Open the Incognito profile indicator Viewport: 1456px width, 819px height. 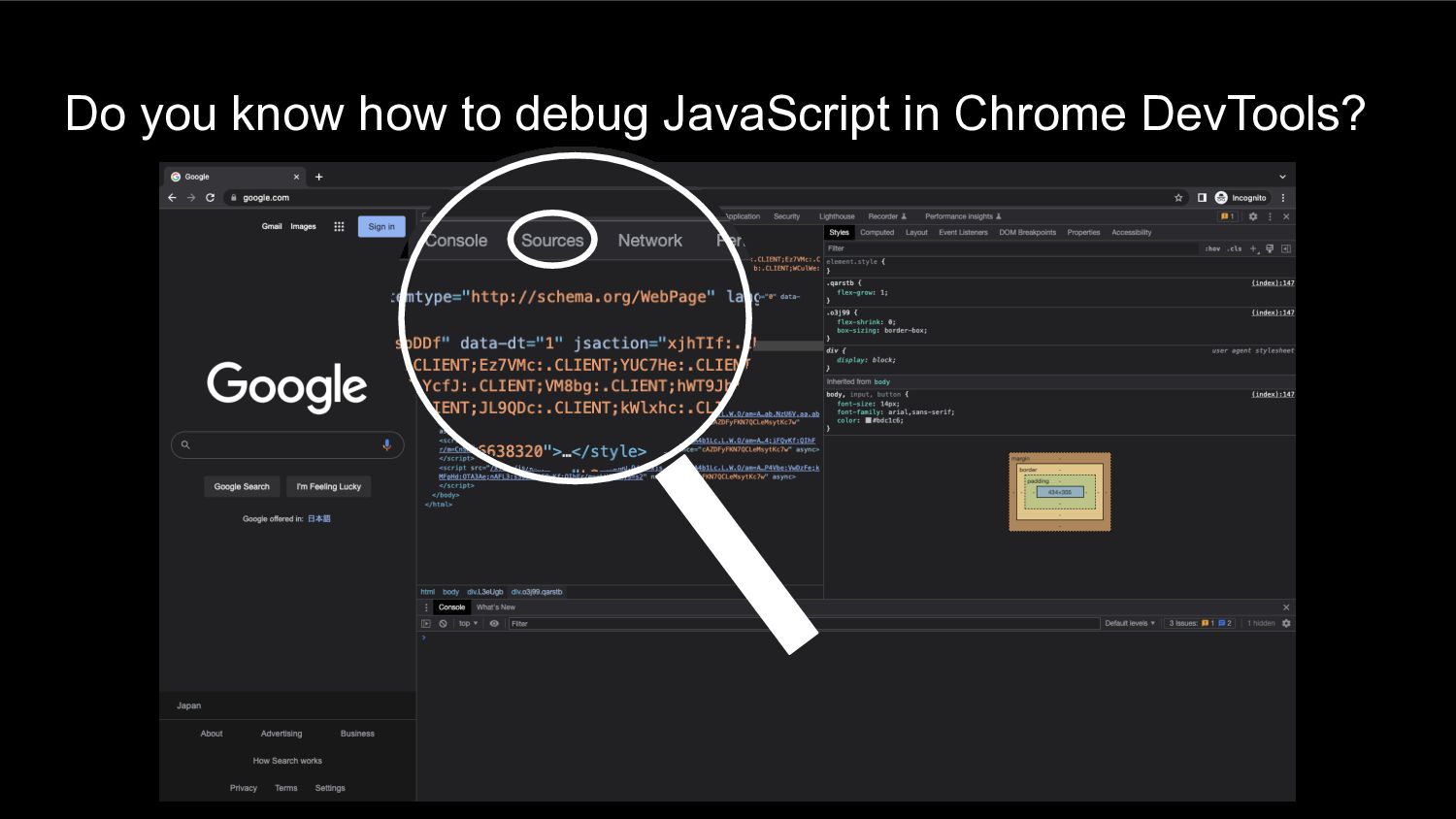tap(1241, 198)
